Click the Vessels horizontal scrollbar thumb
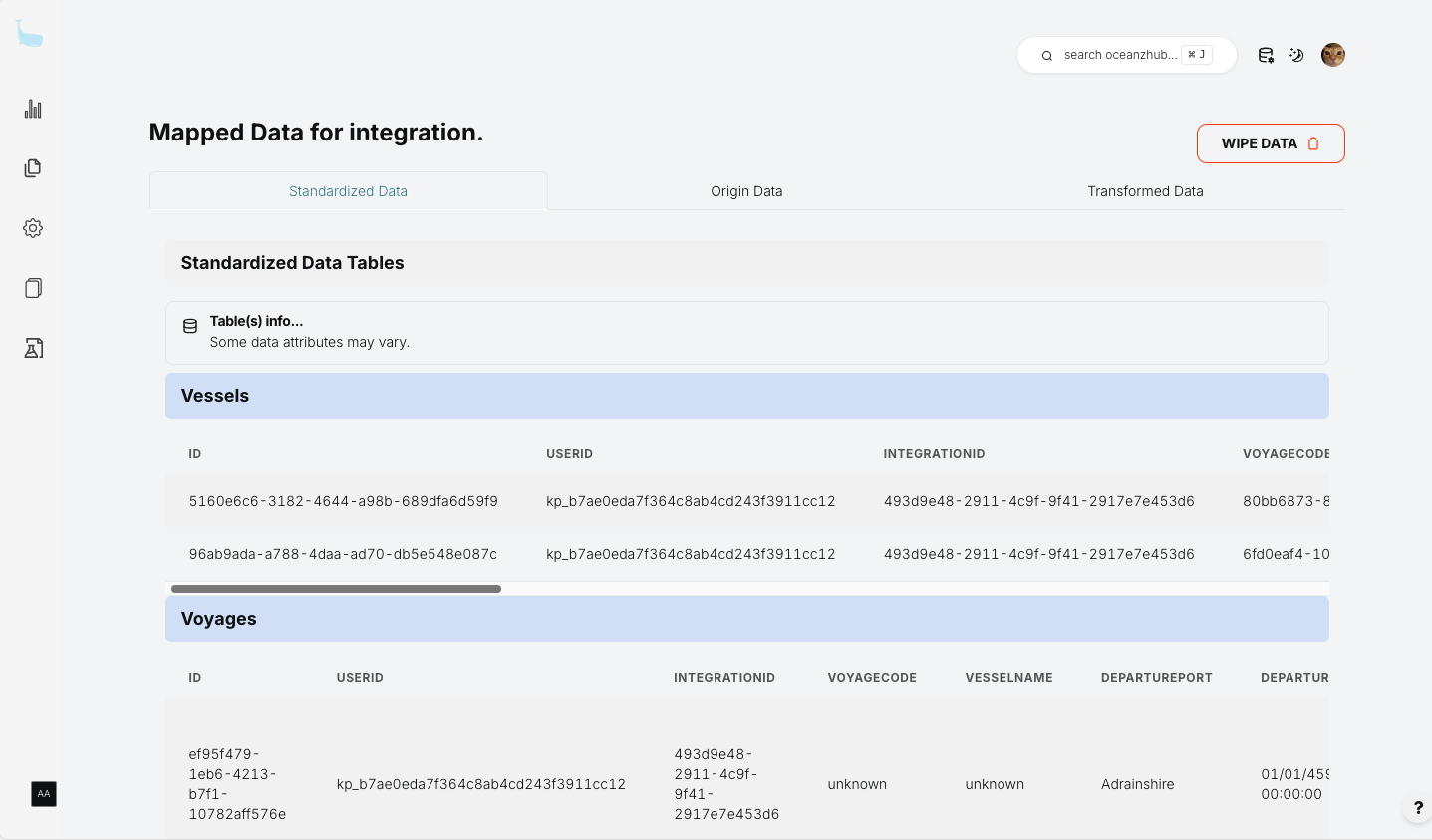This screenshot has height=840, width=1432. (x=336, y=589)
